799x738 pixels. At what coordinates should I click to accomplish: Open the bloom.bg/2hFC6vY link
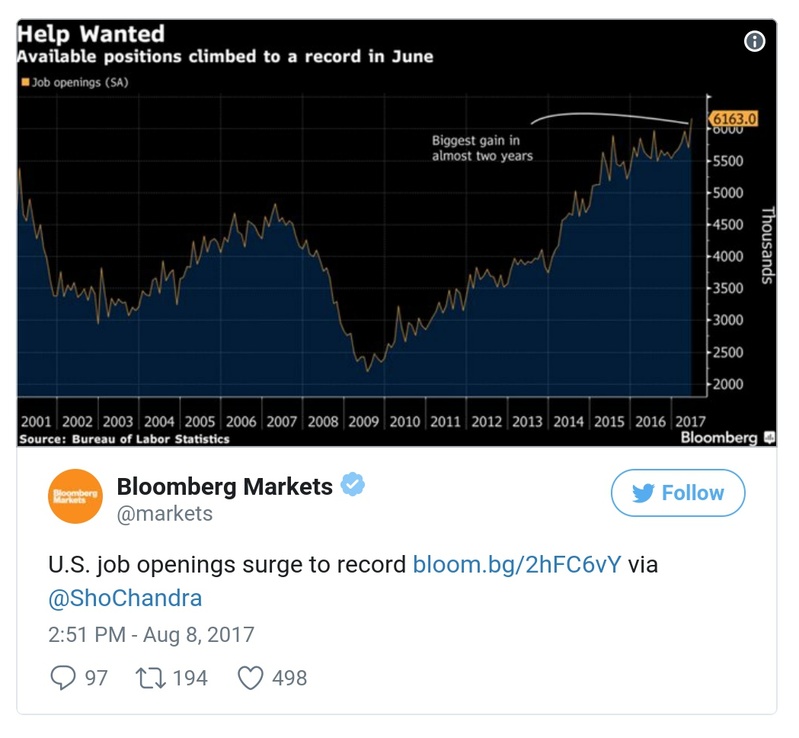click(516, 564)
